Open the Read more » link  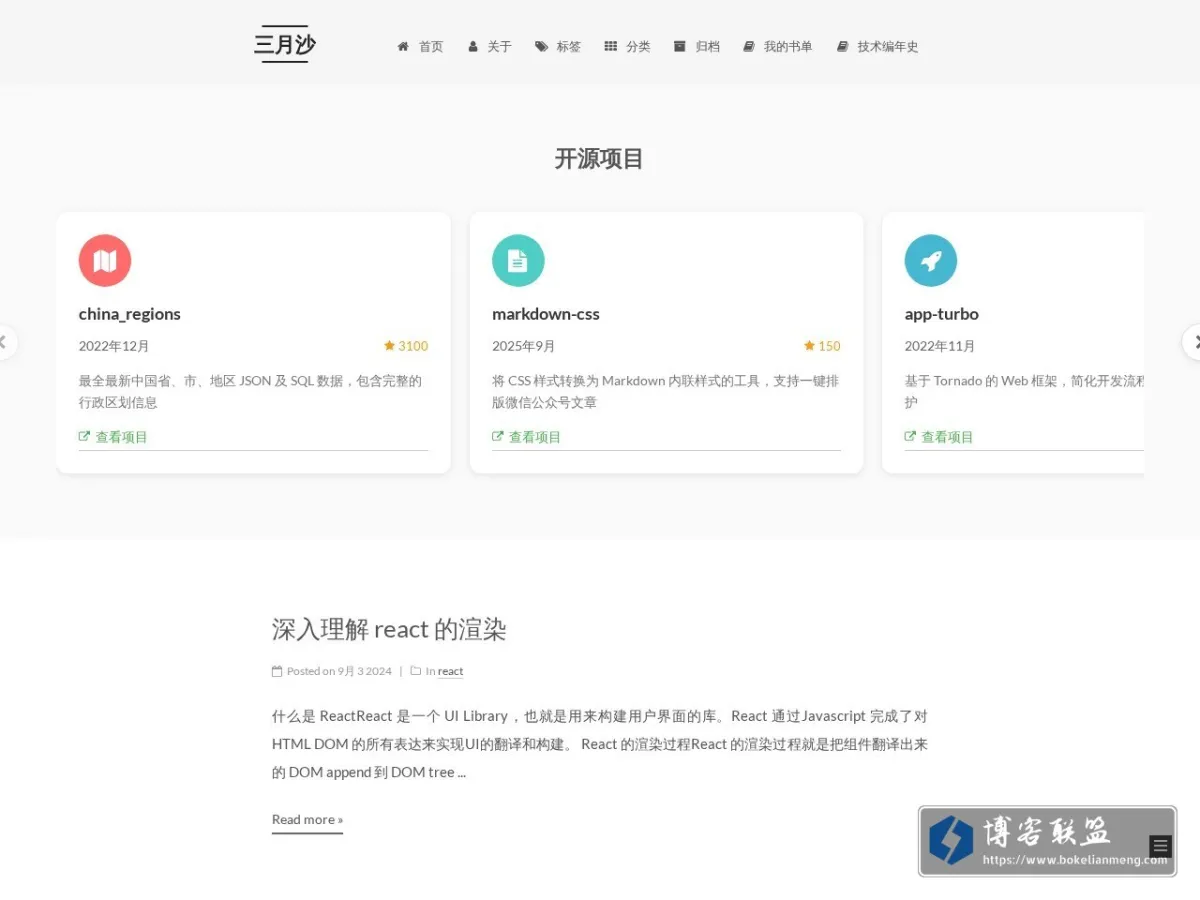pyautogui.click(x=307, y=820)
